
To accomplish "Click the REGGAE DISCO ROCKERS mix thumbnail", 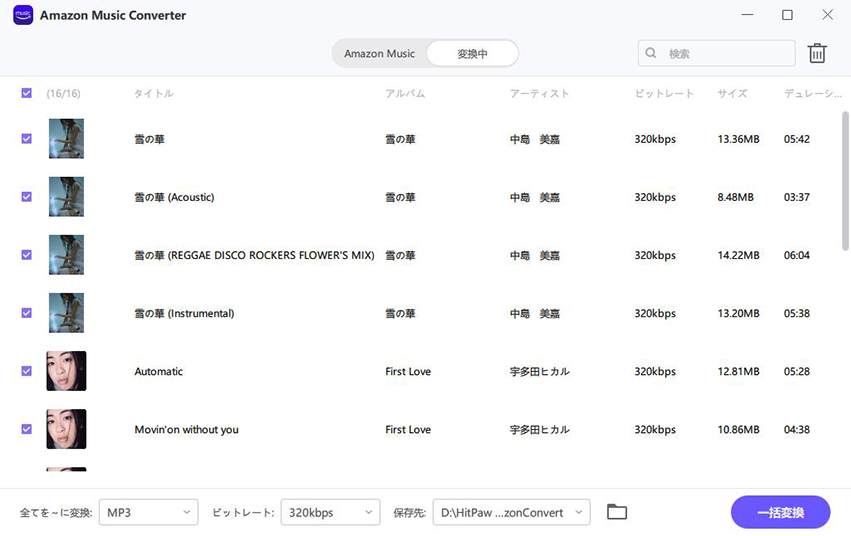I will click(66, 254).
